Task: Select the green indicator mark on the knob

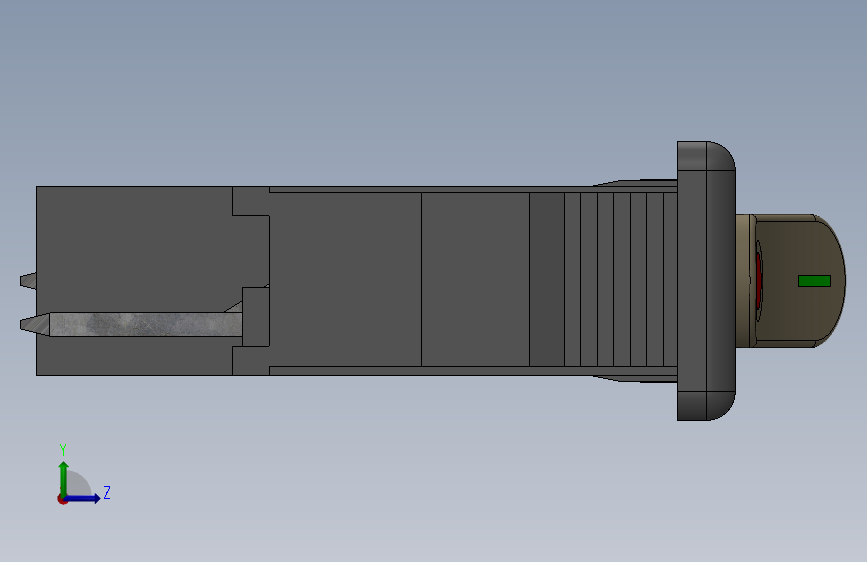Action: coord(814,281)
